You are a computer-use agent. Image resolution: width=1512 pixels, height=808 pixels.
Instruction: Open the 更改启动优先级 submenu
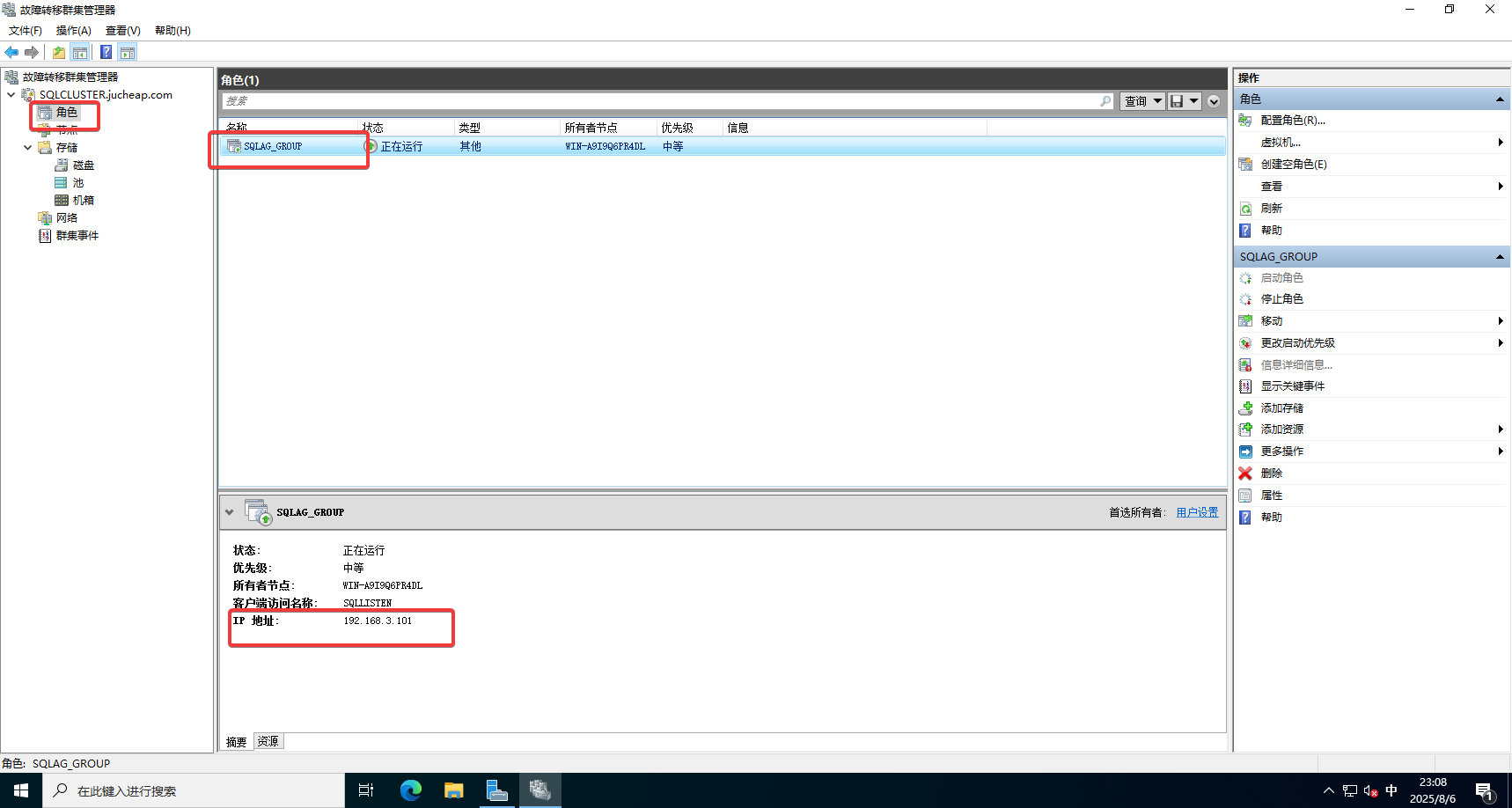[1372, 343]
